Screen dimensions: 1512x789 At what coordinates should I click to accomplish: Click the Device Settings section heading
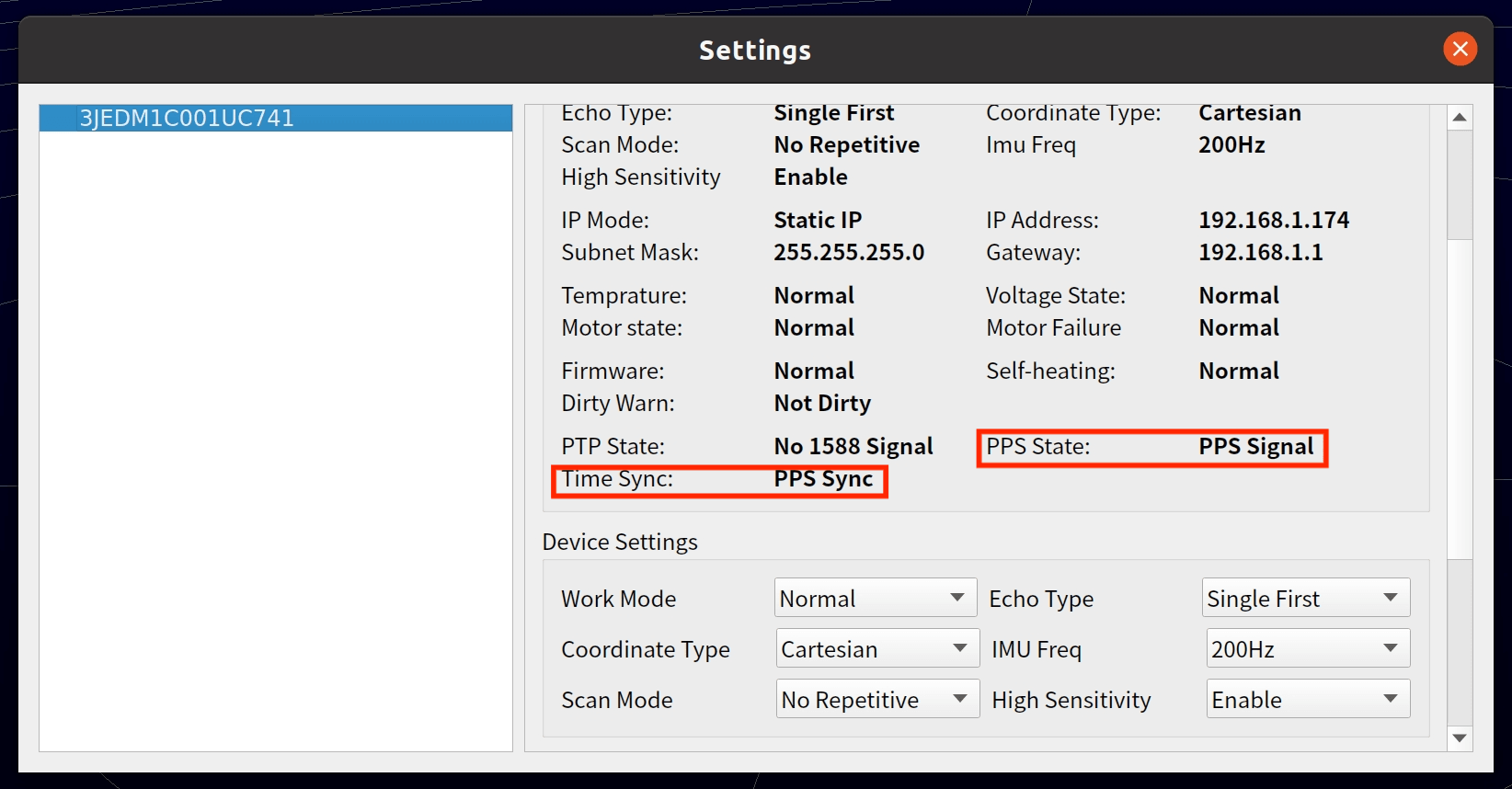coord(620,542)
